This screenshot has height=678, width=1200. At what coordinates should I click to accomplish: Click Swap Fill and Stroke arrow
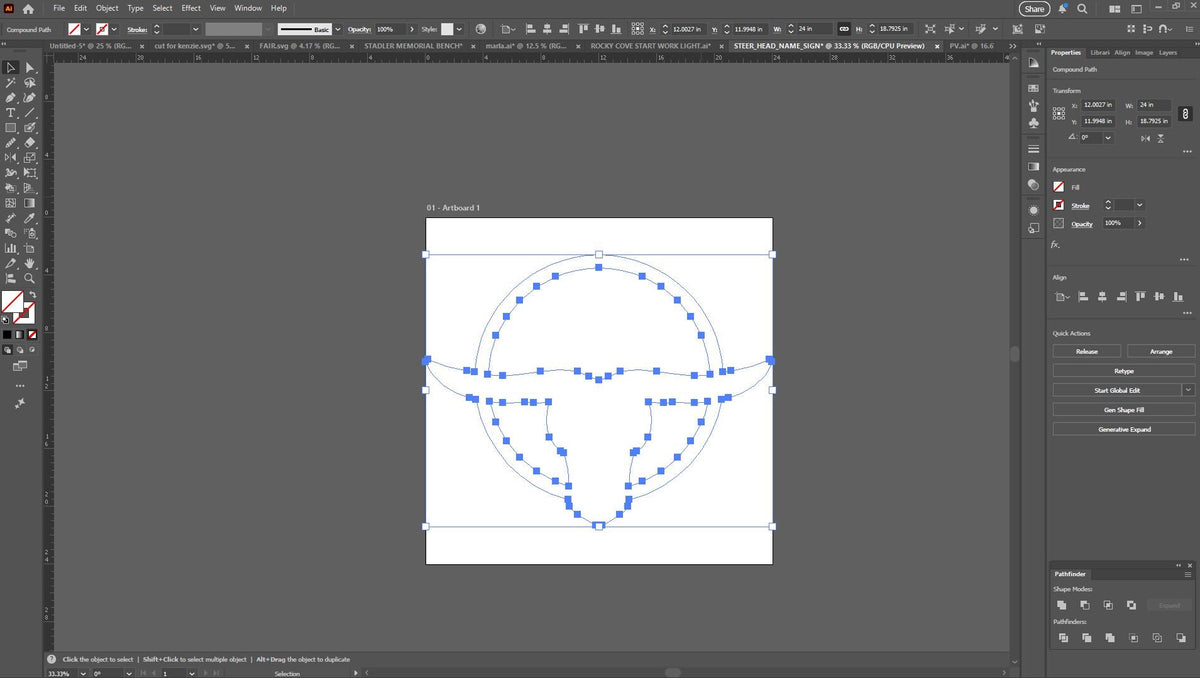[x=33, y=294]
